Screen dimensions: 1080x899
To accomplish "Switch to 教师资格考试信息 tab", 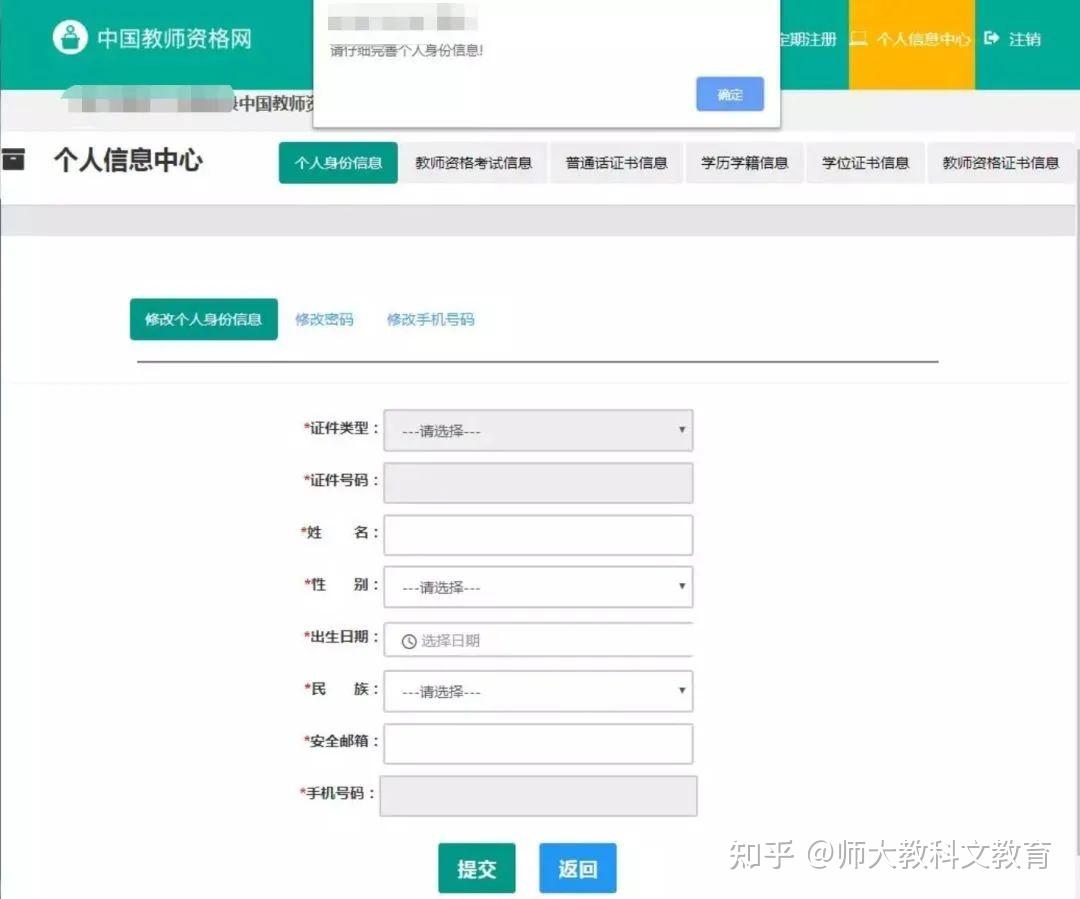I will tap(473, 163).
